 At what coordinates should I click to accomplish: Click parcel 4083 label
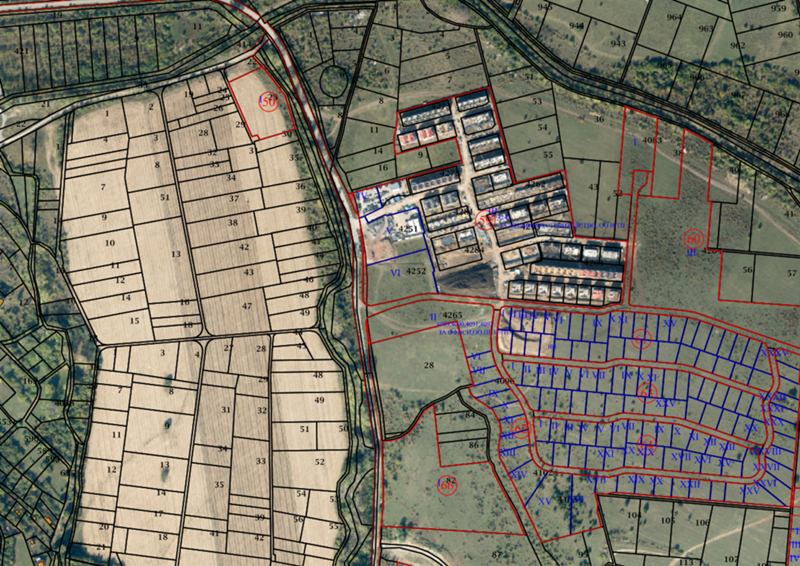[x=651, y=141]
